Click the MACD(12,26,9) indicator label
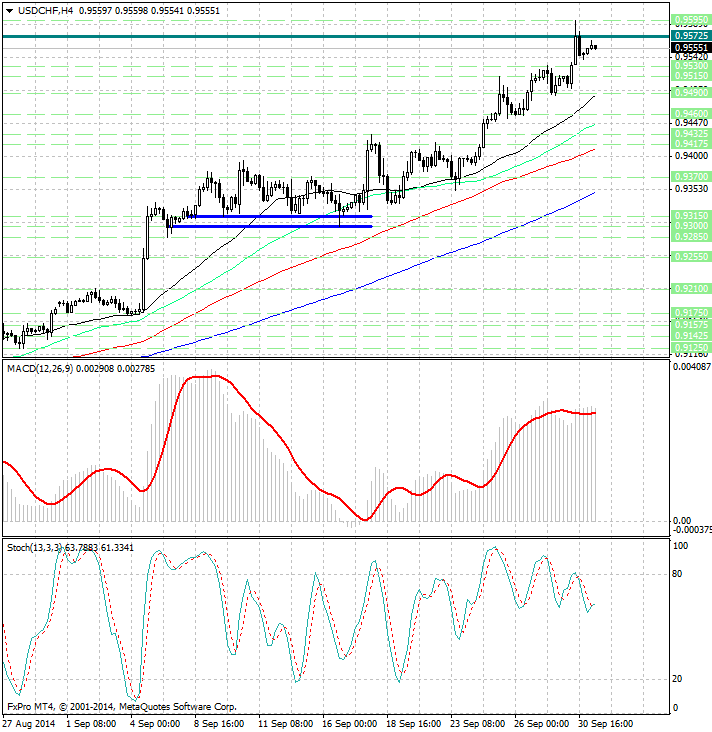 40,370
